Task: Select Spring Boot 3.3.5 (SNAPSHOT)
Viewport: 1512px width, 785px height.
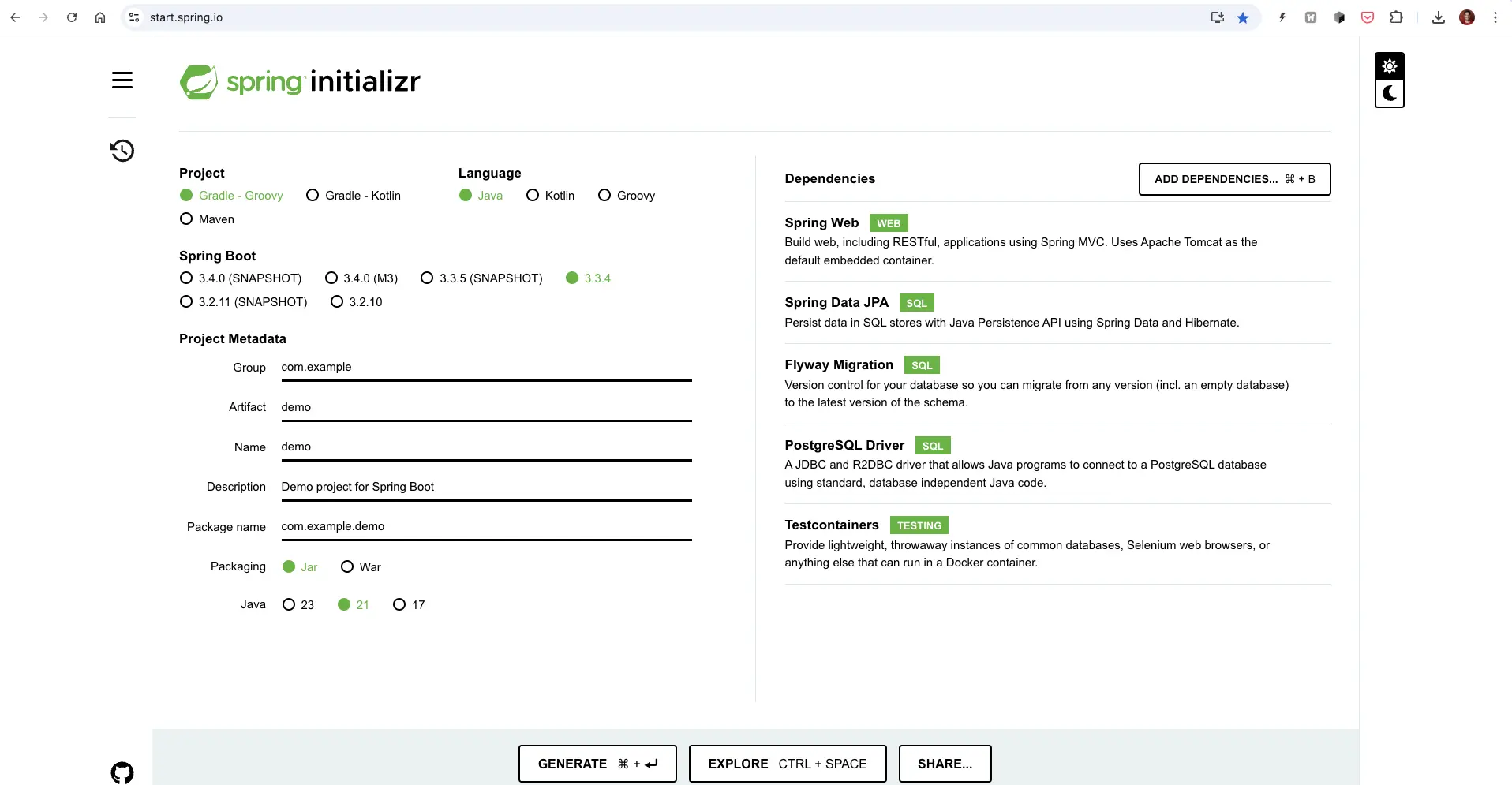Action: point(481,278)
